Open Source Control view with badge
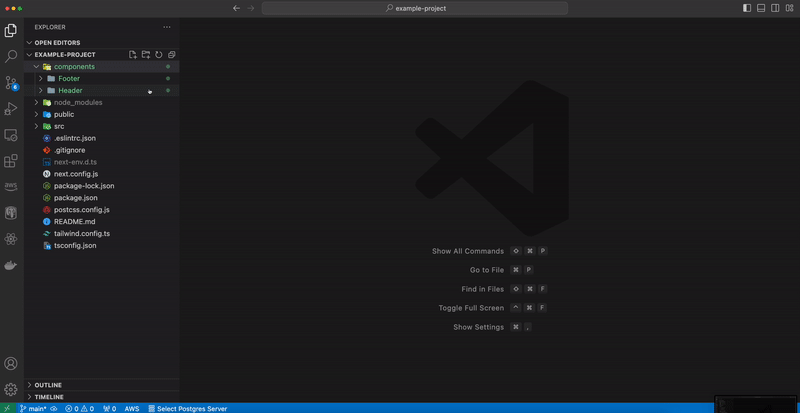Viewport: 800px width, 413px height. coord(11,83)
